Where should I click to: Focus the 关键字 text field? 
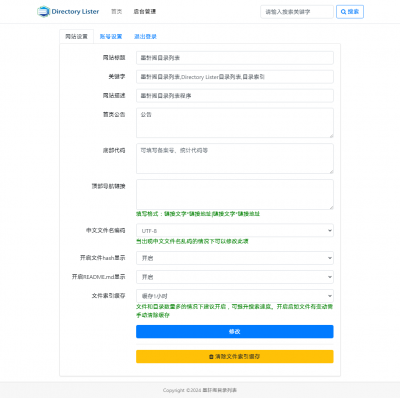pos(235,77)
